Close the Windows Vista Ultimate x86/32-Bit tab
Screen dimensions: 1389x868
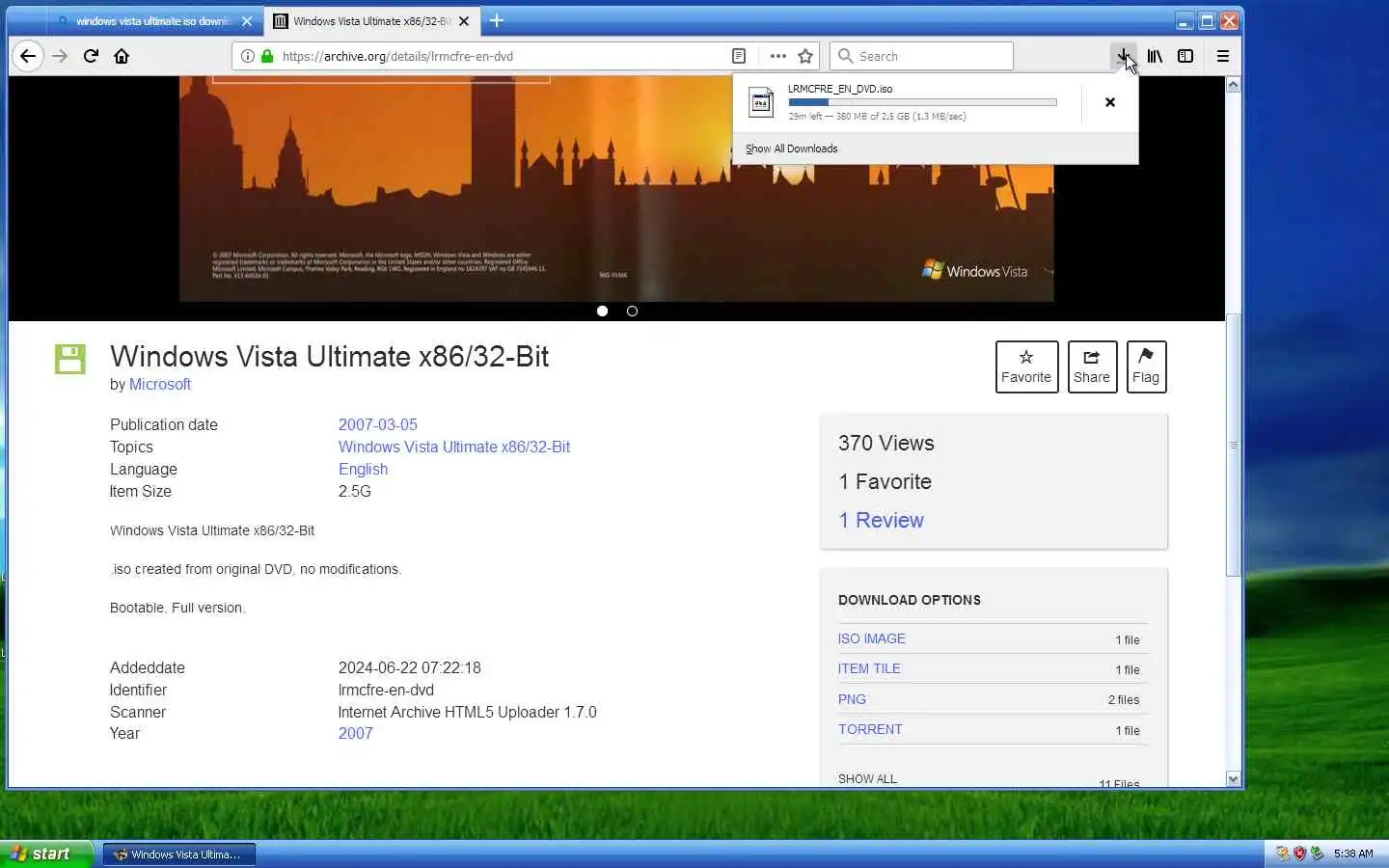click(464, 20)
